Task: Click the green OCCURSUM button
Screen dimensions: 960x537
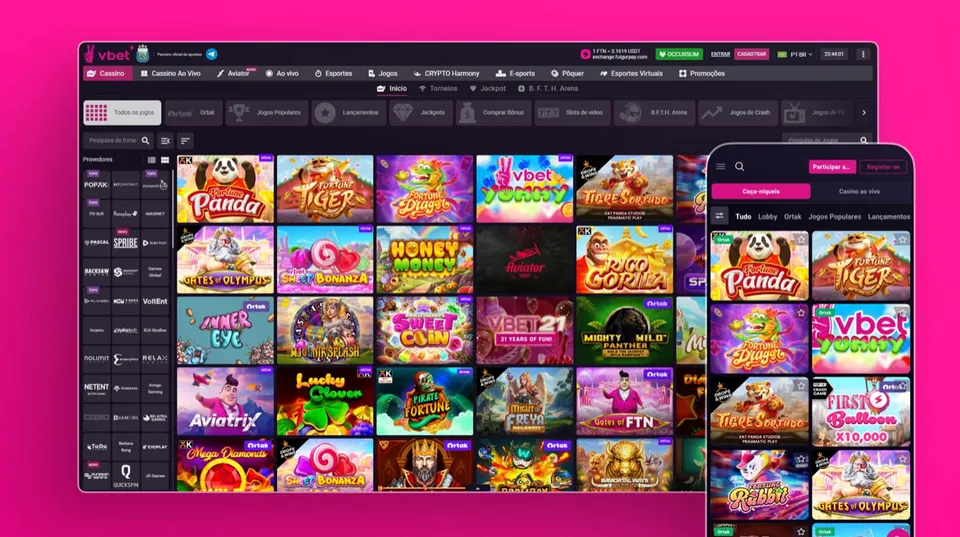Action: click(679, 54)
